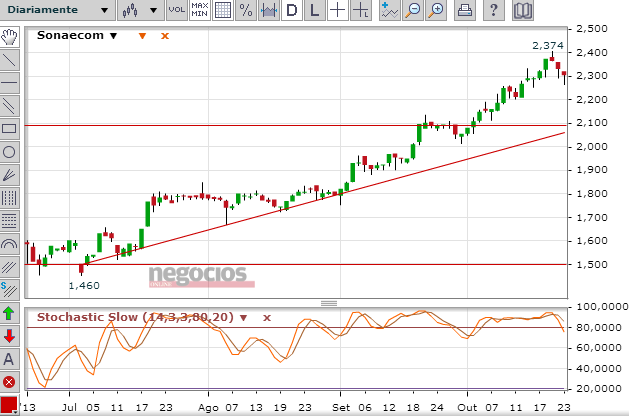This screenshot has width=629, height=416.
Task: Click the 2,500 price axis label
Action: 592,28
